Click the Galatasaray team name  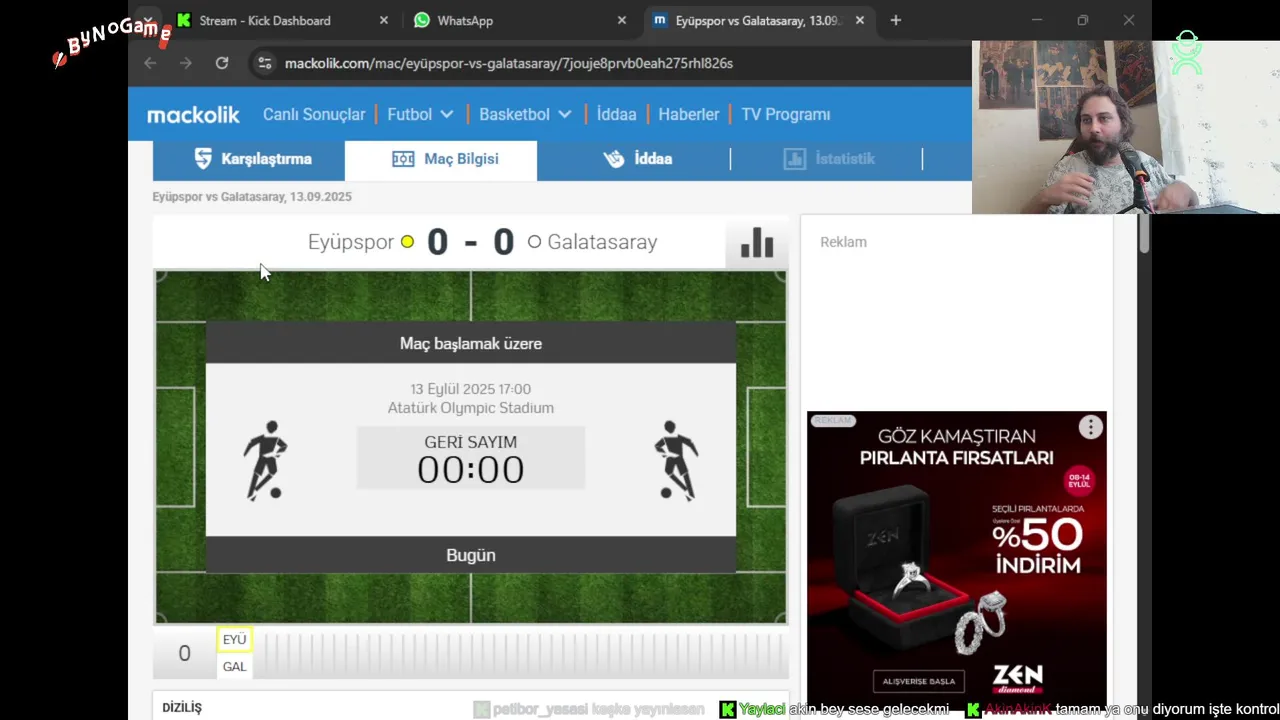click(x=602, y=242)
